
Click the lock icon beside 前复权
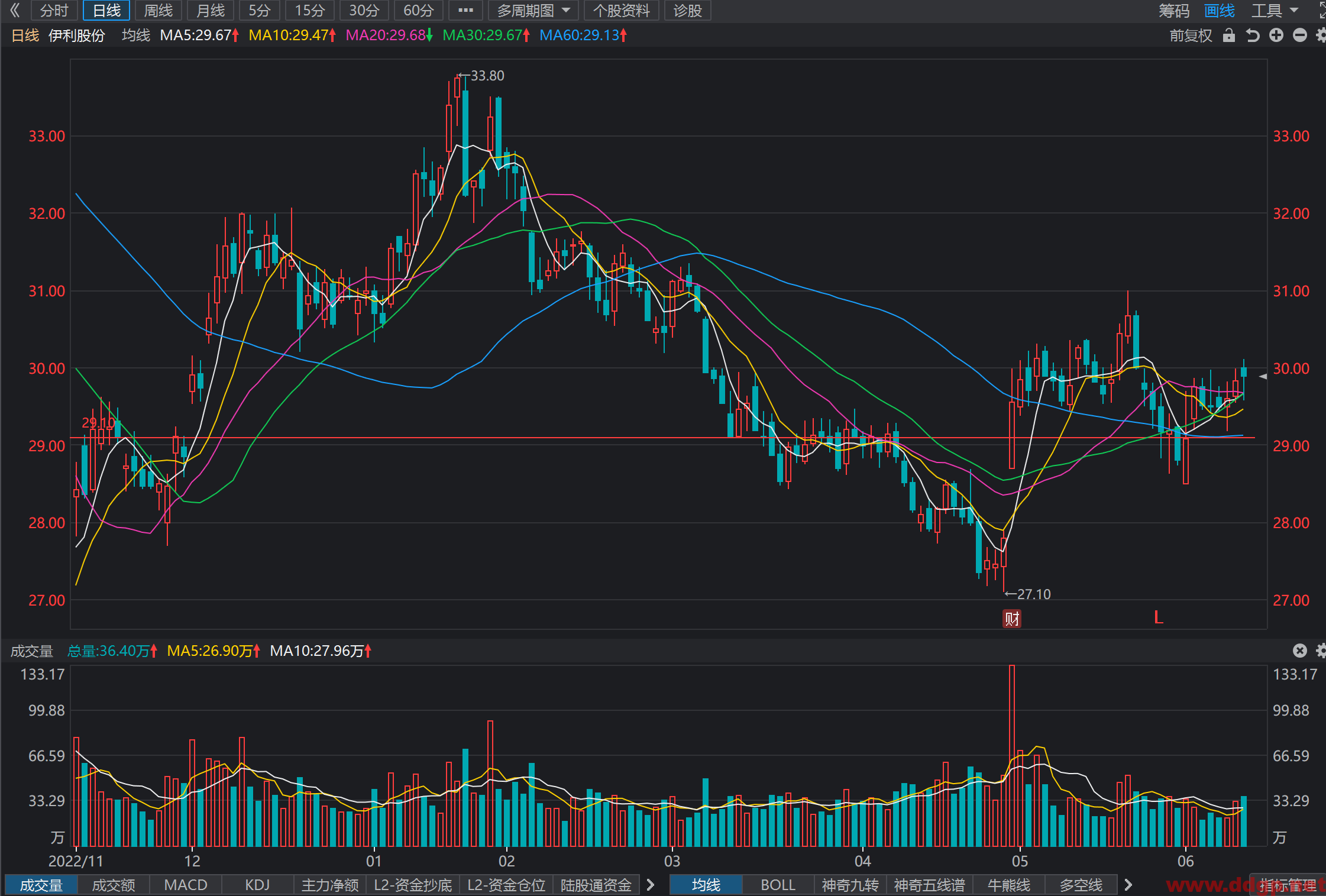[1229, 35]
